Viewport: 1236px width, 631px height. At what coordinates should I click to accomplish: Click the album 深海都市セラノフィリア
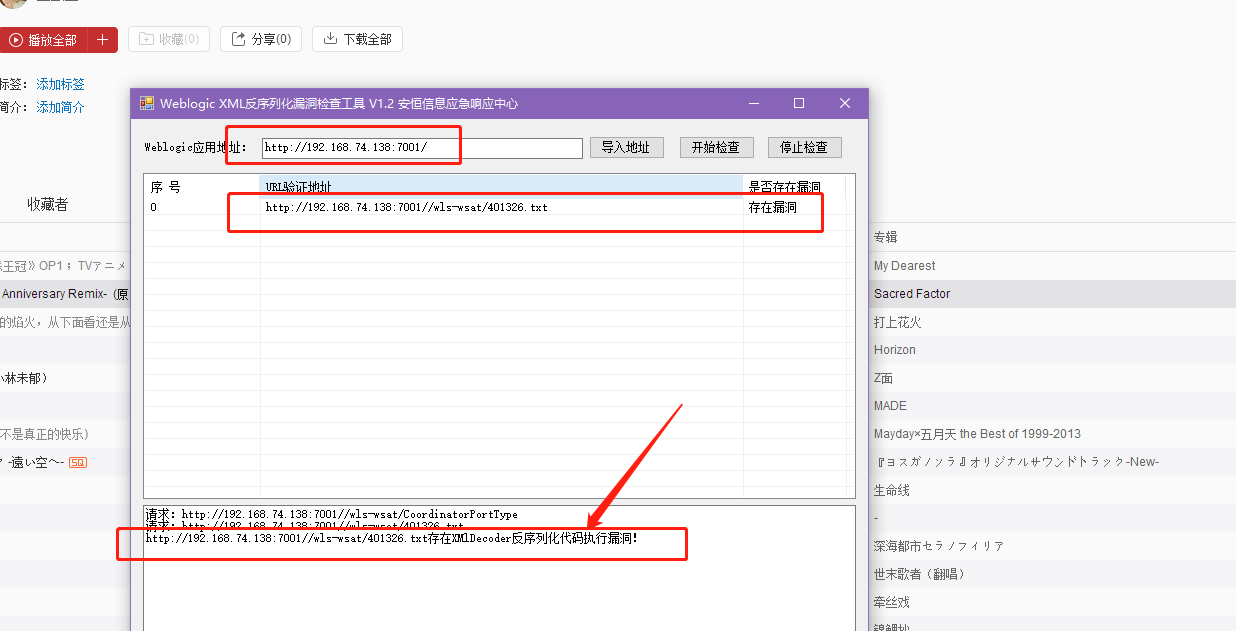[x=938, y=546]
